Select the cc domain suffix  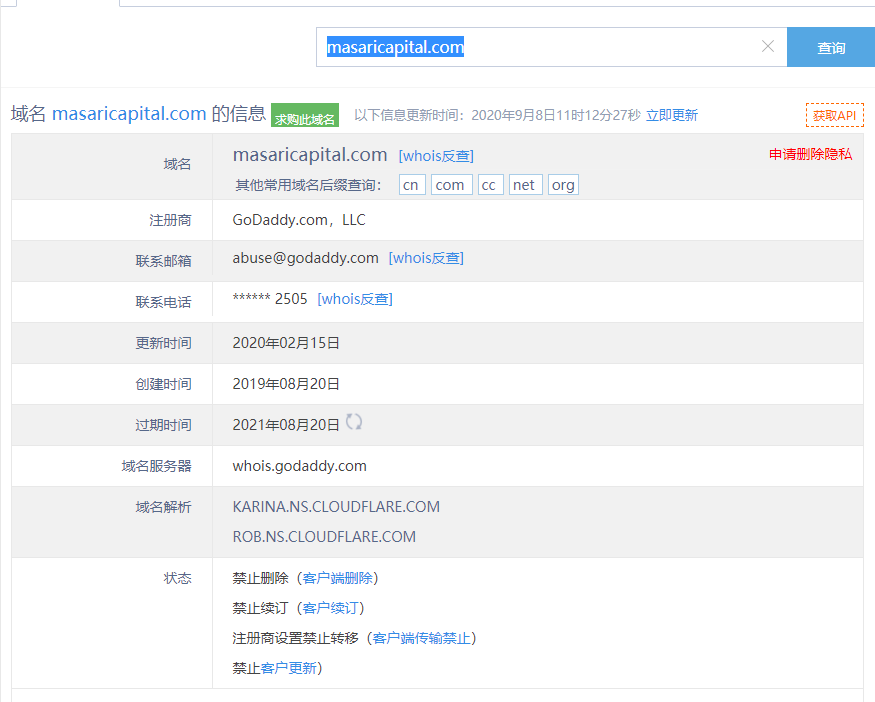(x=490, y=185)
